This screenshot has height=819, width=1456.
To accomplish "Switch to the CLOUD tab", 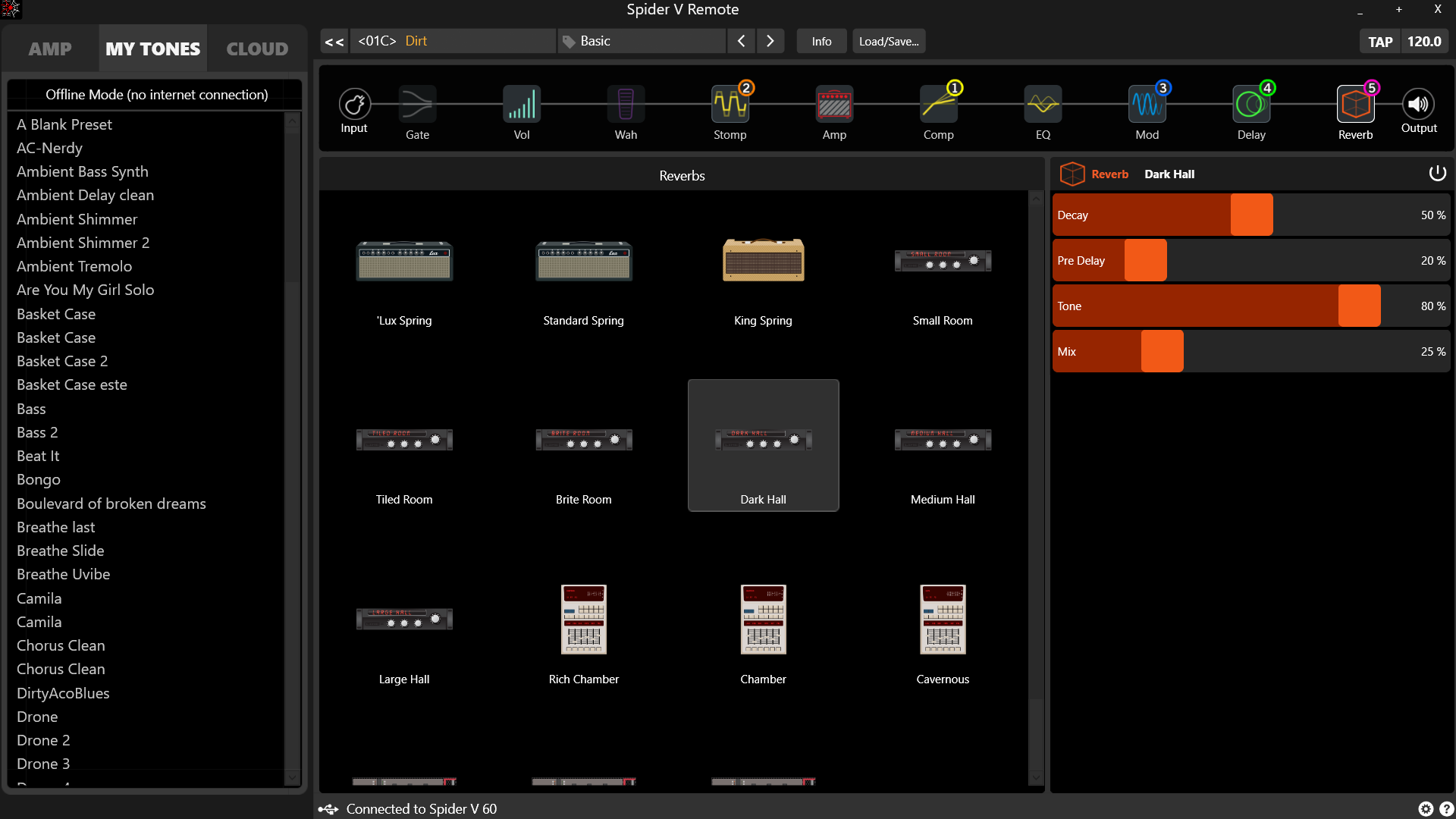I will (x=257, y=49).
